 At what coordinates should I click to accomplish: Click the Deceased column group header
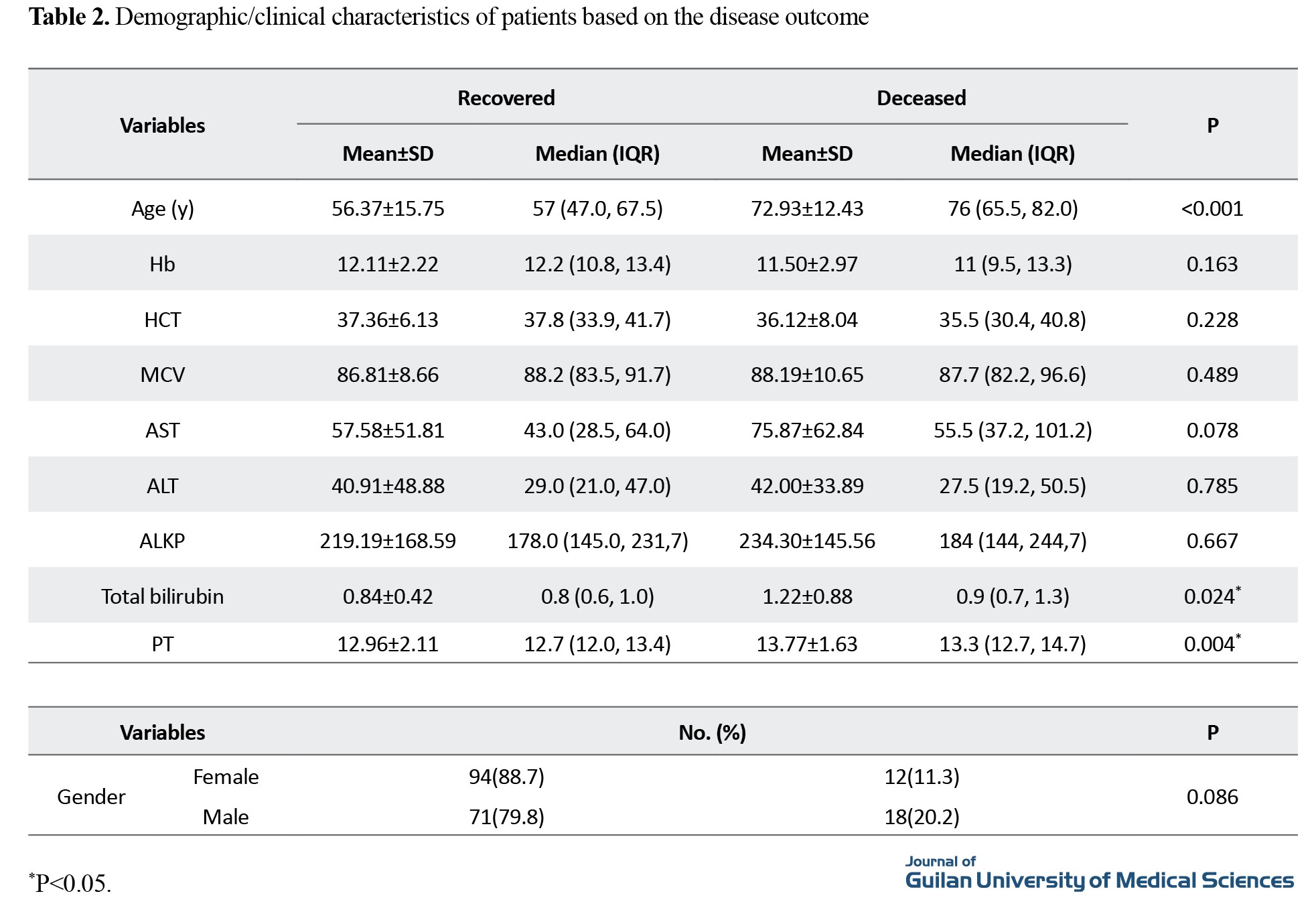(x=921, y=99)
